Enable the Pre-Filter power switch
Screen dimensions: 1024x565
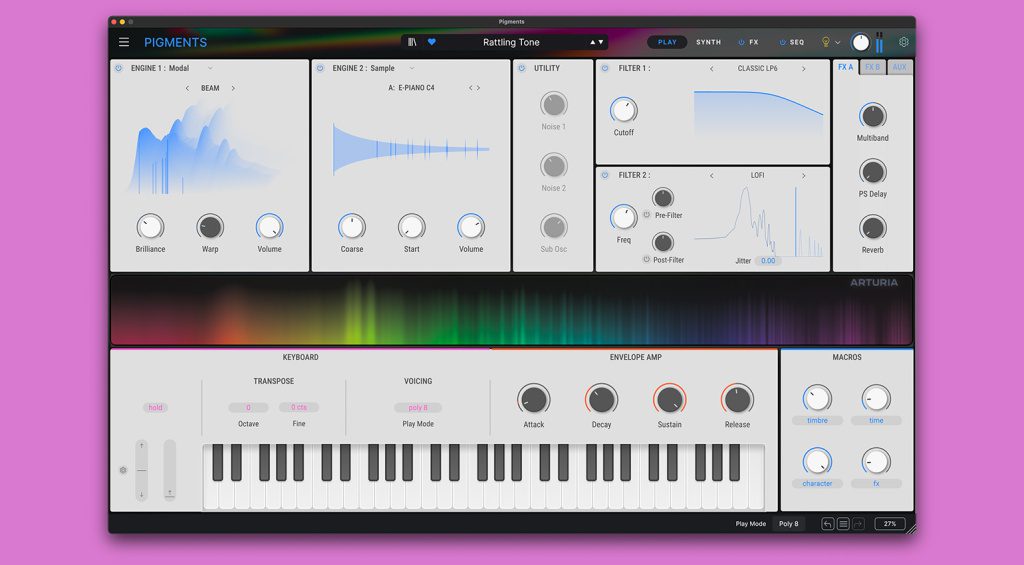coord(647,215)
